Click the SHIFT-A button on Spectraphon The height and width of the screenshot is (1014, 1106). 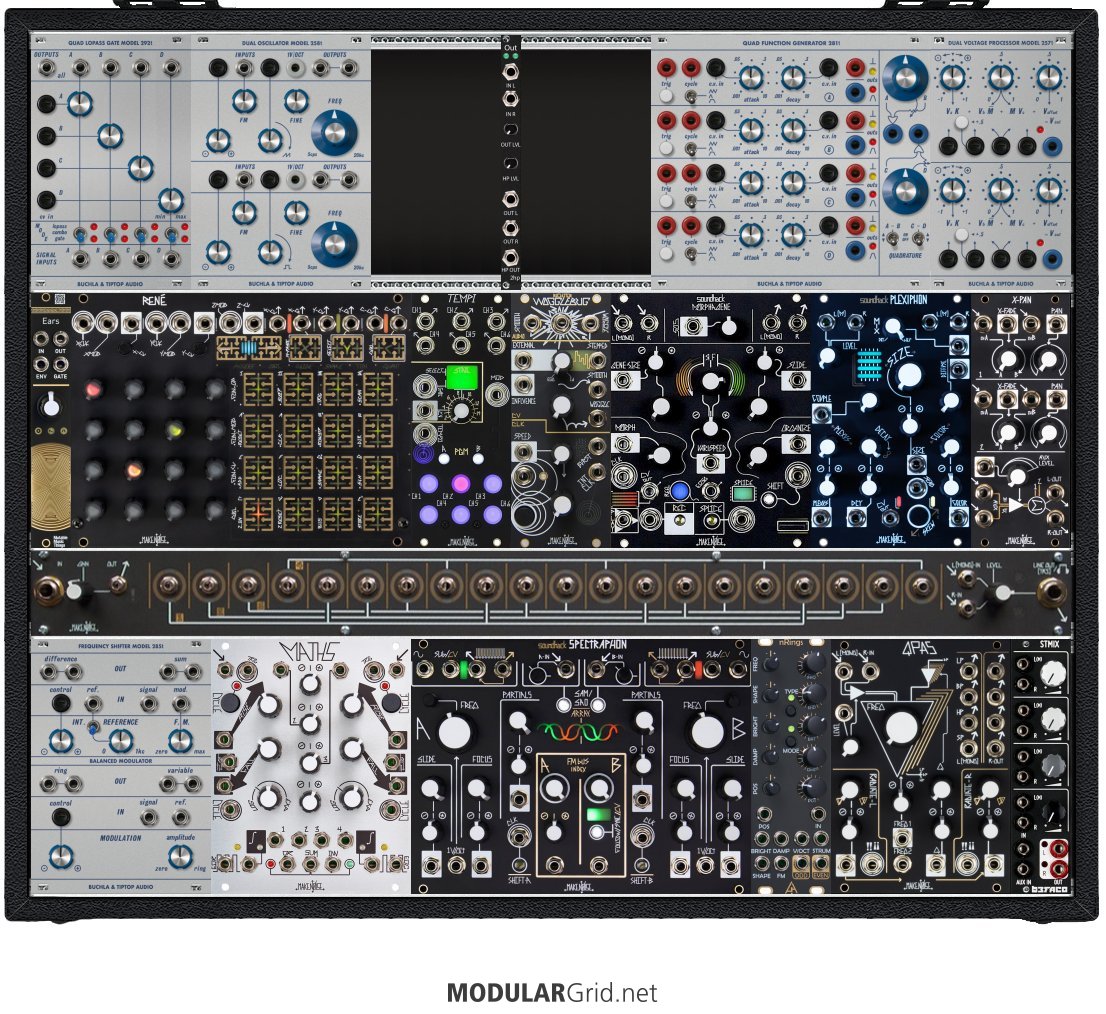pos(520,865)
